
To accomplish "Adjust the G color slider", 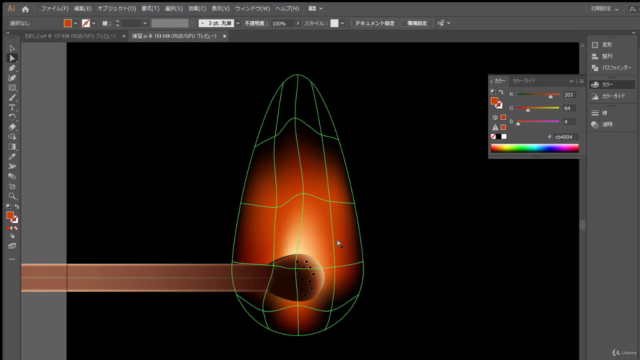I will (x=538, y=108).
